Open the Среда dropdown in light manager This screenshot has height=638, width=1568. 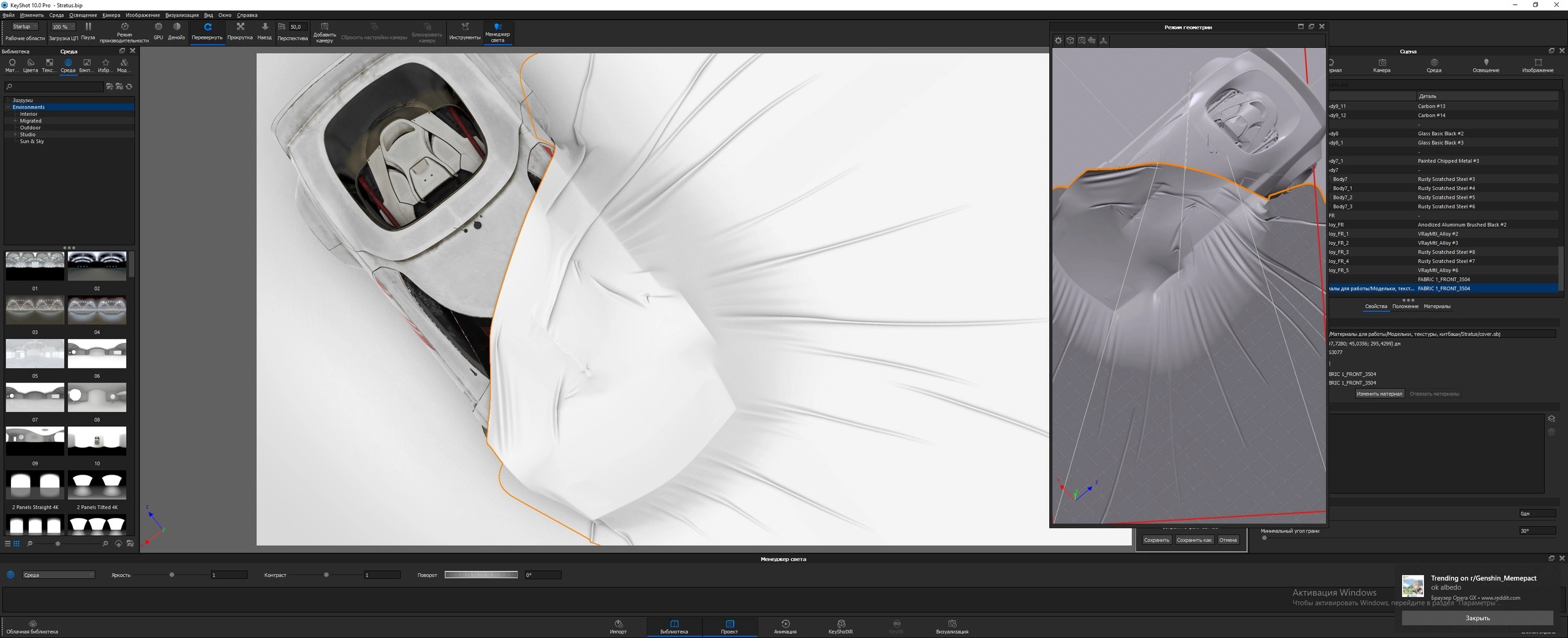click(x=58, y=575)
